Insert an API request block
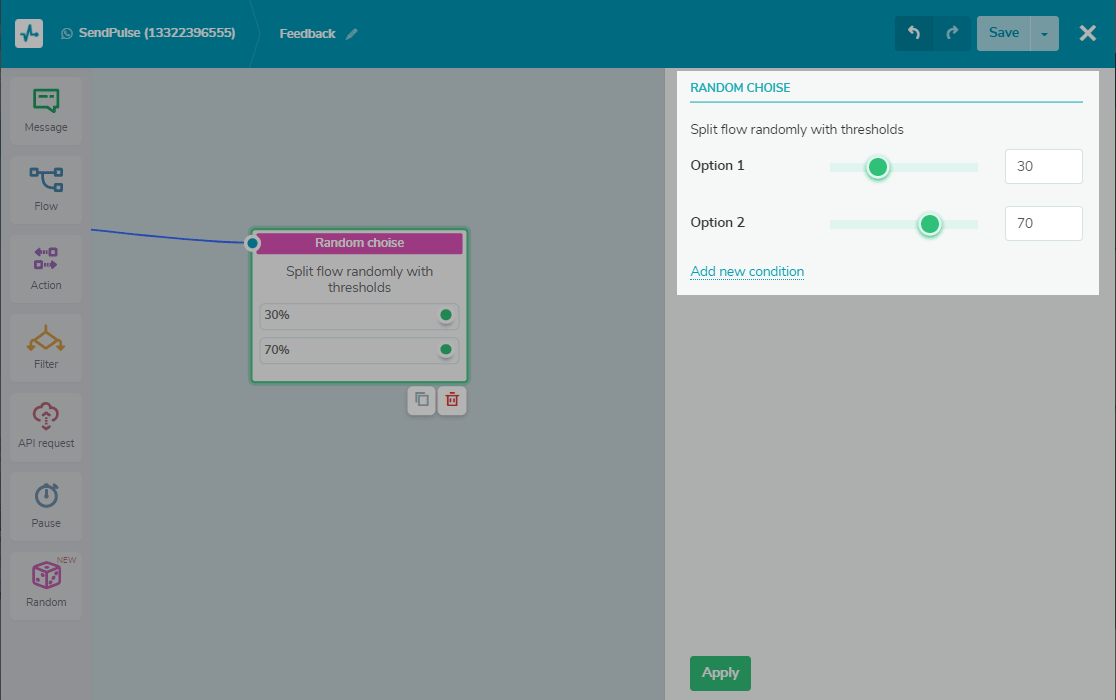Image resolution: width=1116 pixels, height=700 pixels. click(x=46, y=426)
